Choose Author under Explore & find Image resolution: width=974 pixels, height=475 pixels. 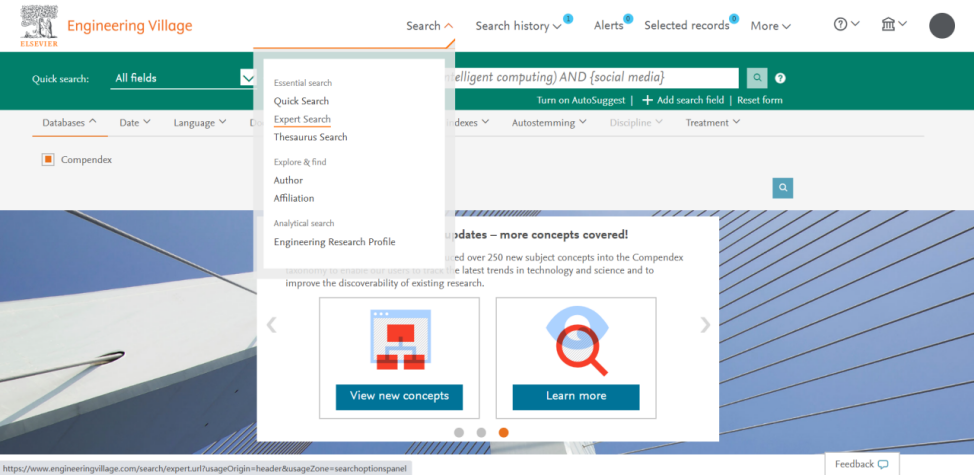pos(288,180)
